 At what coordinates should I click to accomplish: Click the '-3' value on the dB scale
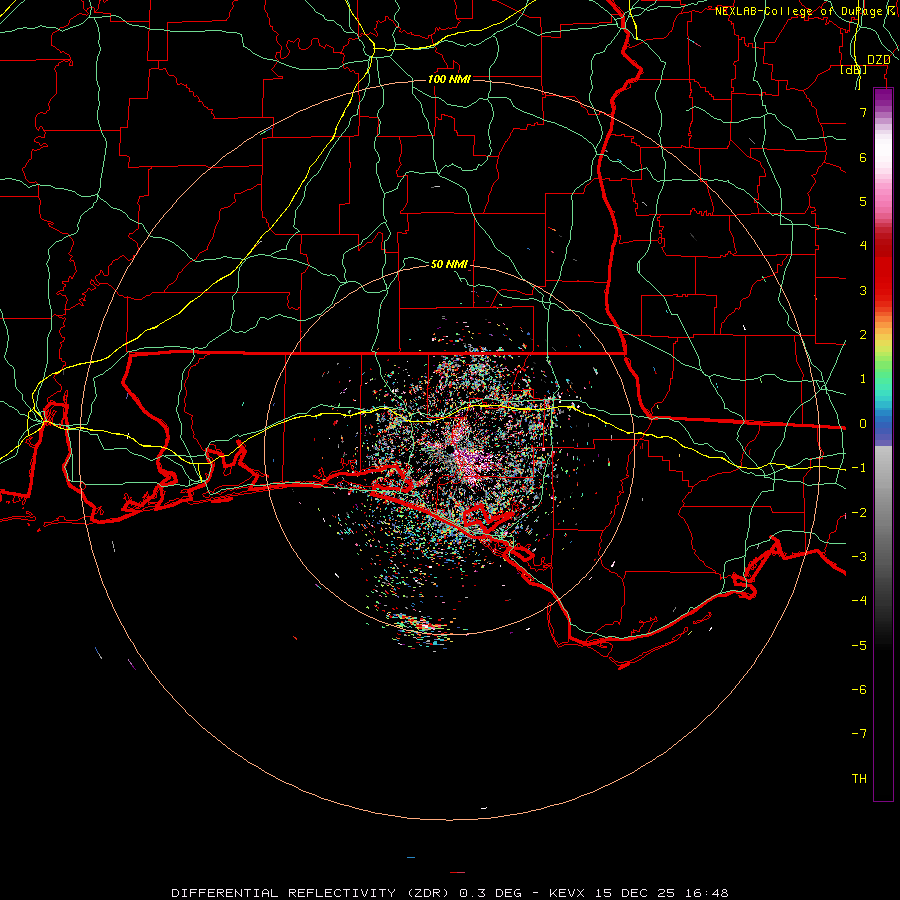[x=859, y=557]
